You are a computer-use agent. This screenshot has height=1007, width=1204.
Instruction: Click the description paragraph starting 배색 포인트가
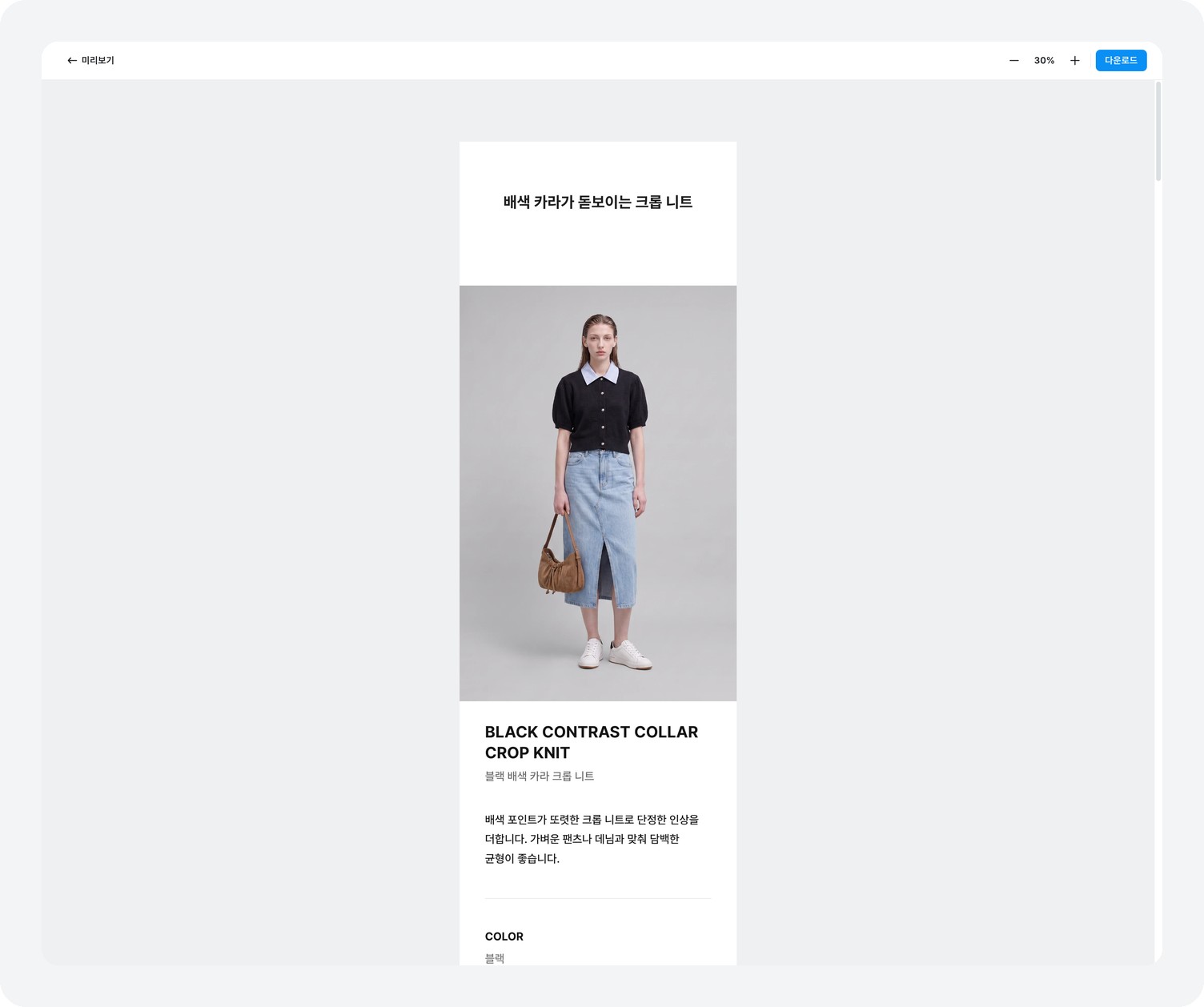pyautogui.click(x=592, y=839)
